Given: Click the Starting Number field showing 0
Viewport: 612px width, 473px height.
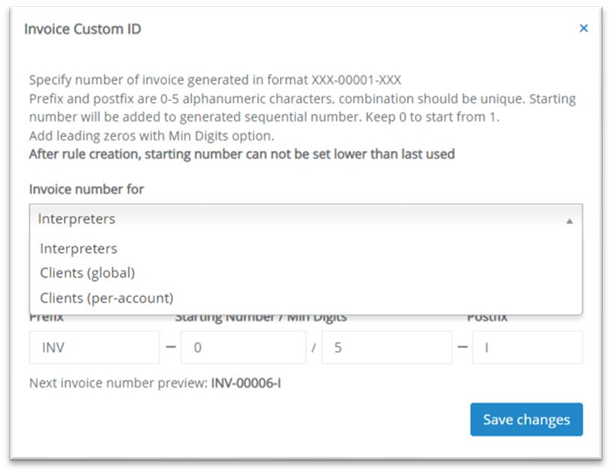Looking at the screenshot, I should point(246,348).
